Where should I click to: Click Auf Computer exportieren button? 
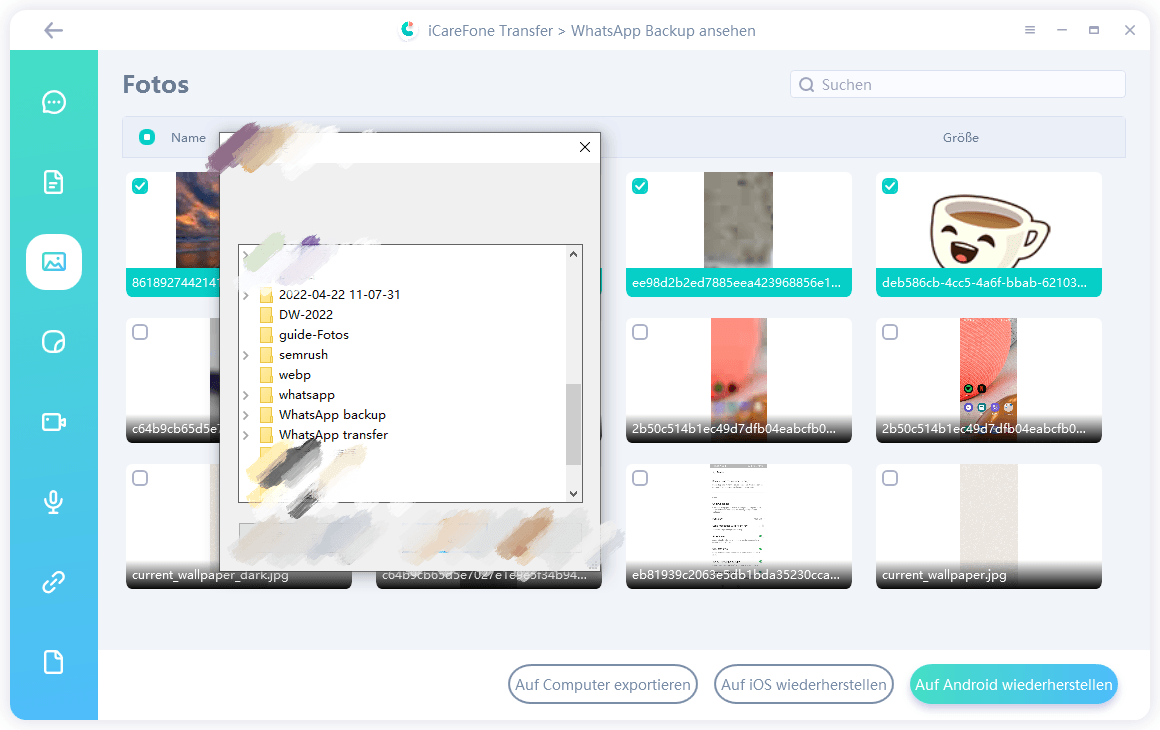pyautogui.click(x=602, y=684)
